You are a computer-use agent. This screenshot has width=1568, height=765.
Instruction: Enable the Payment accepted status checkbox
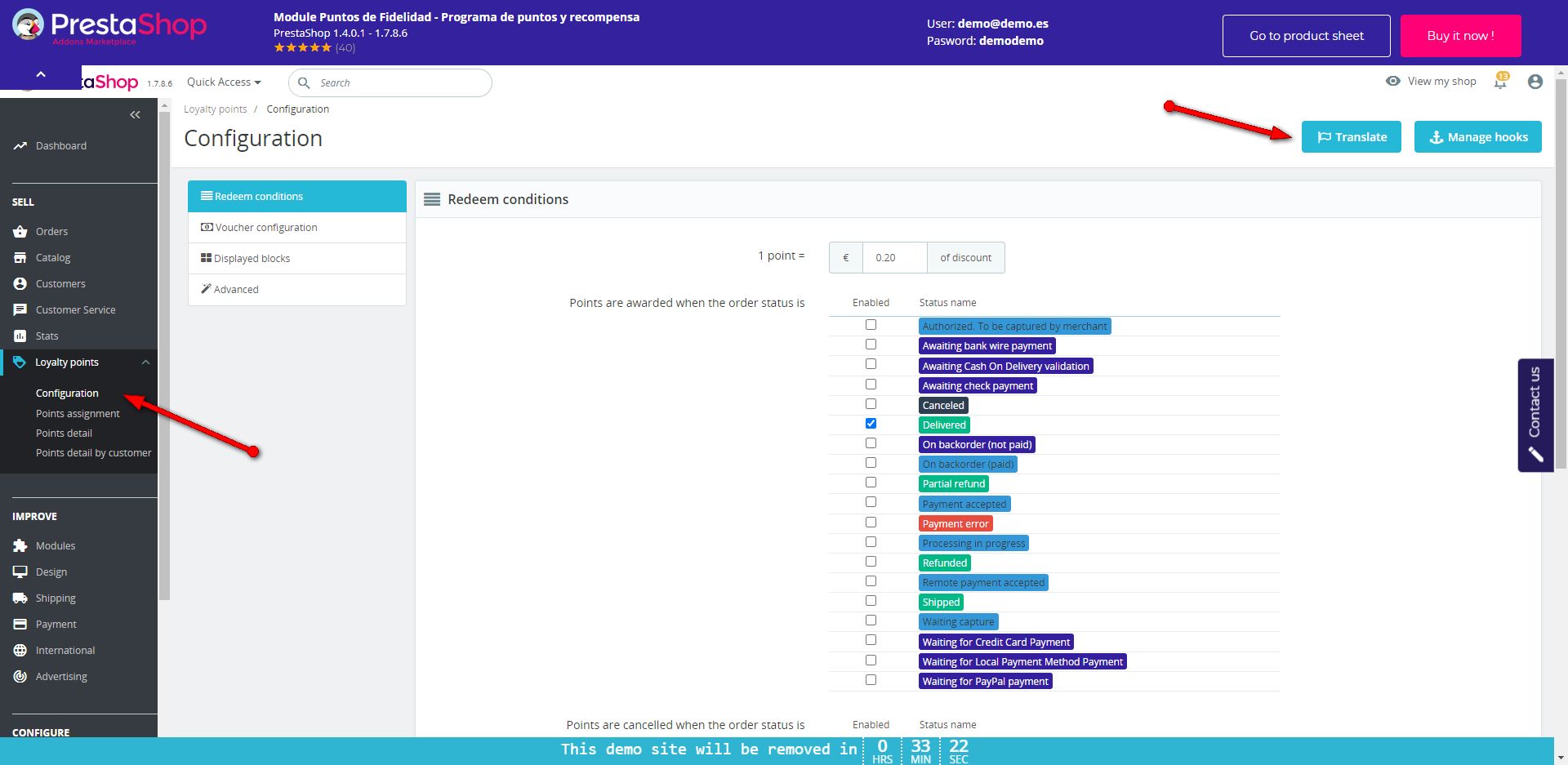pyautogui.click(x=871, y=503)
